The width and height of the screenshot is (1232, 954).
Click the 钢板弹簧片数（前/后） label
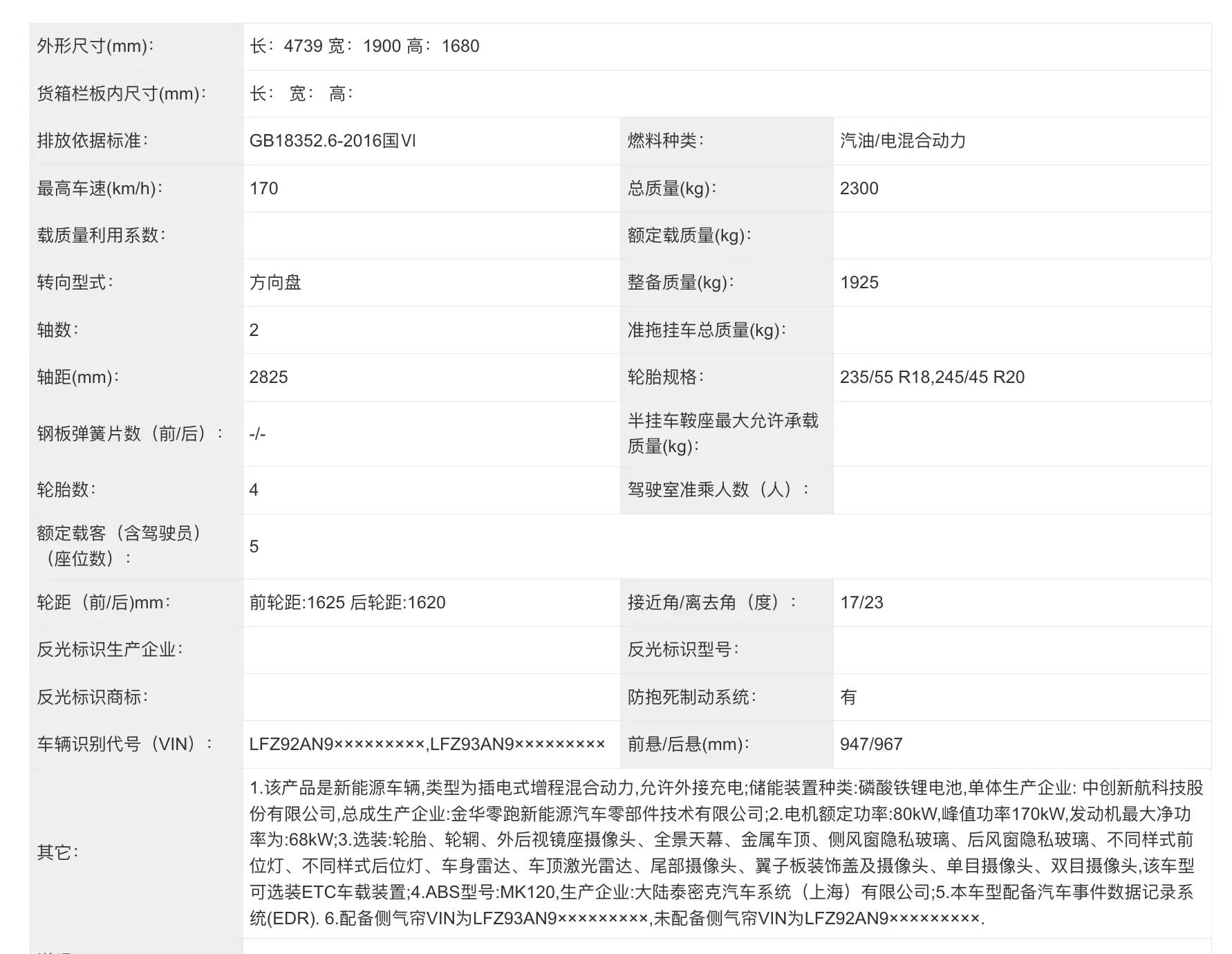coord(130,433)
